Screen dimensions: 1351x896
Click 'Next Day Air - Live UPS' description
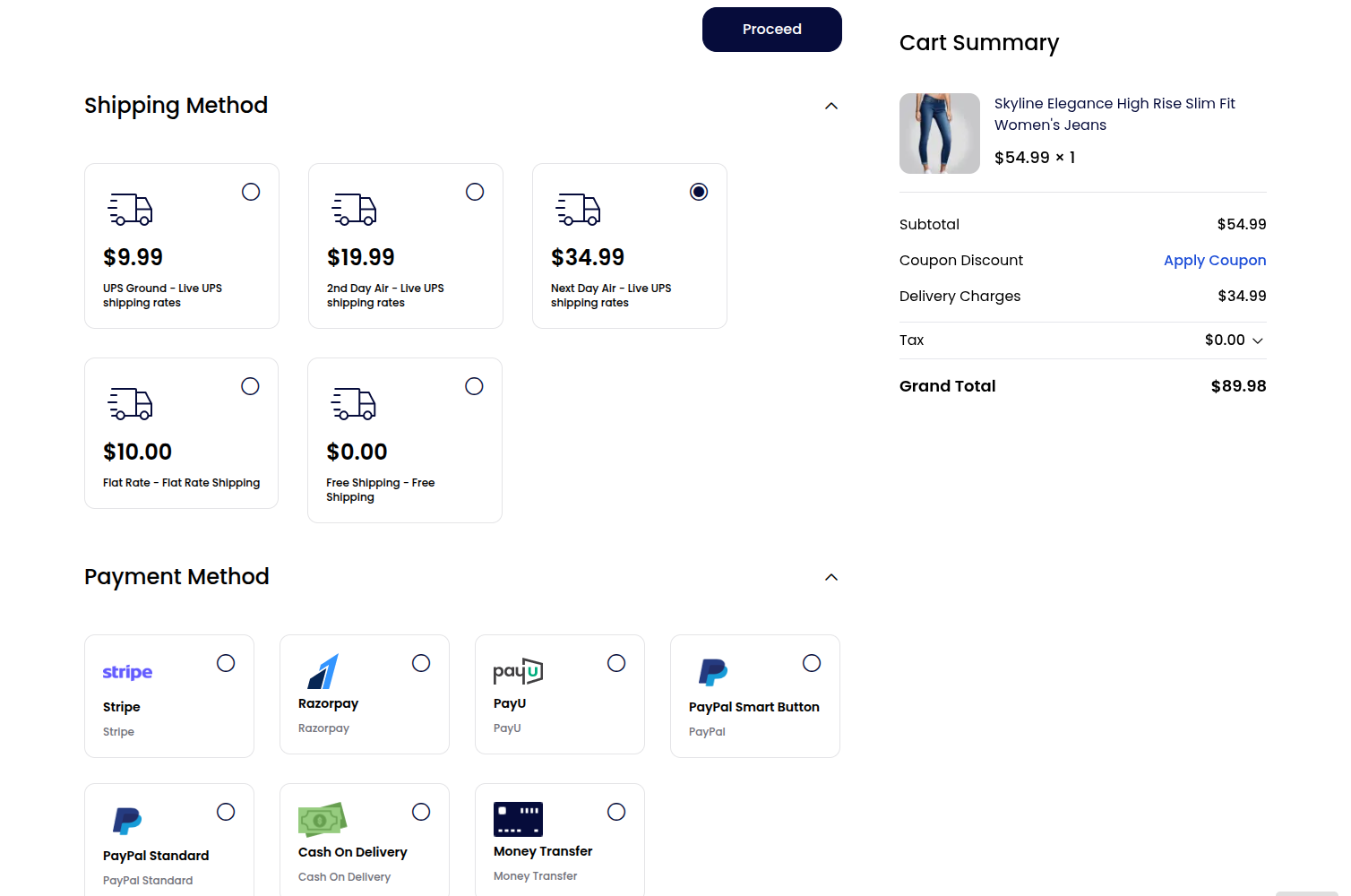click(611, 296)
